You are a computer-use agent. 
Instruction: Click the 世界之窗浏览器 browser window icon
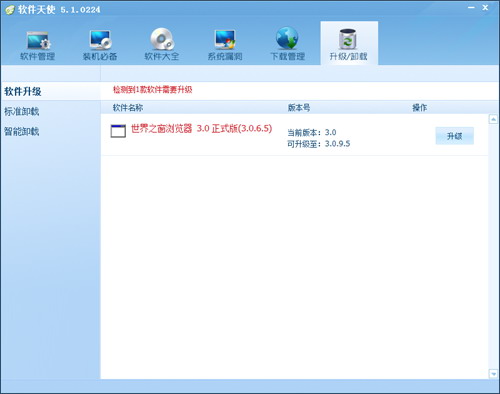118,131
